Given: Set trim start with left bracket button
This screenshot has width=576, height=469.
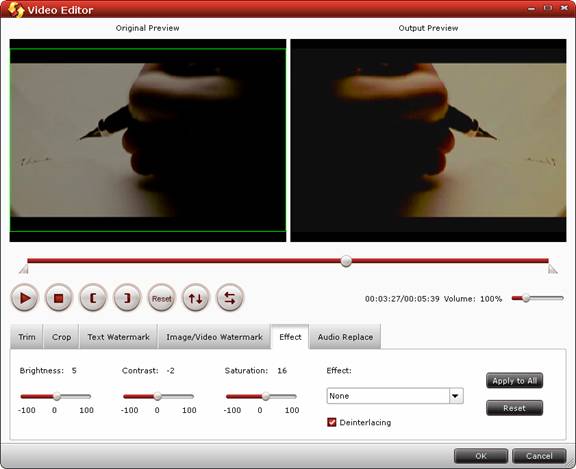Looking at the screenshot, I should point(93,298).
